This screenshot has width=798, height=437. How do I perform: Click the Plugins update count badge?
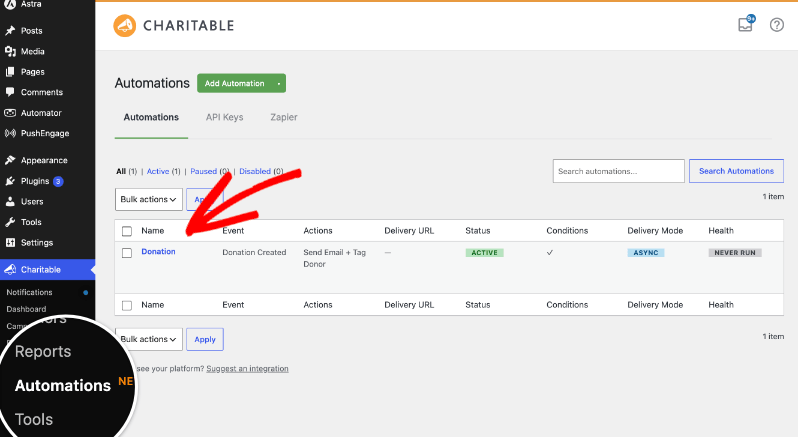click(58, 181)
